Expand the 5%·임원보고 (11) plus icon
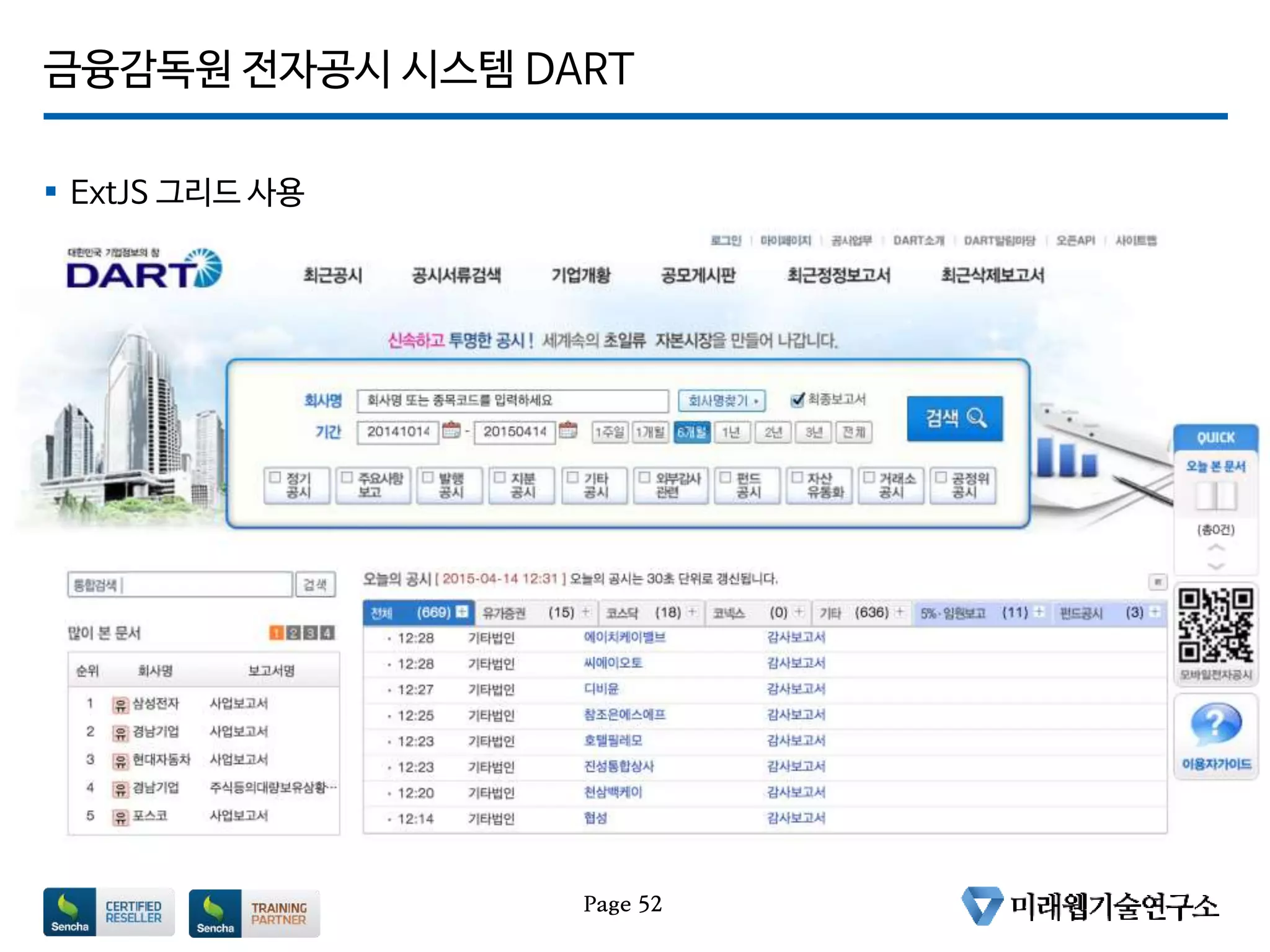The image size is (1270, 952). click(1039, 612)
